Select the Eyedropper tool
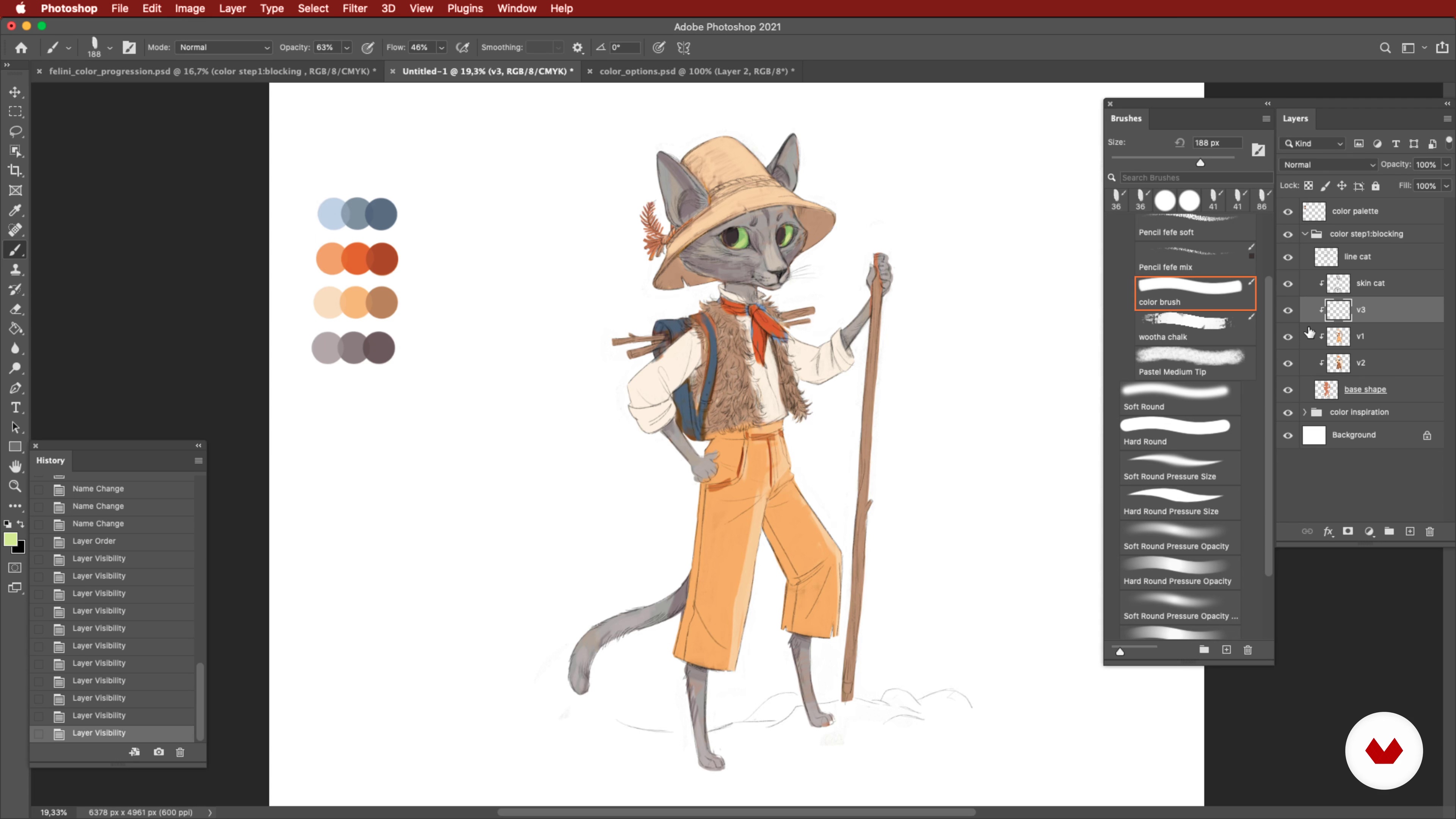This screenshot has height=819, width=1456. (x=15, y=210)
